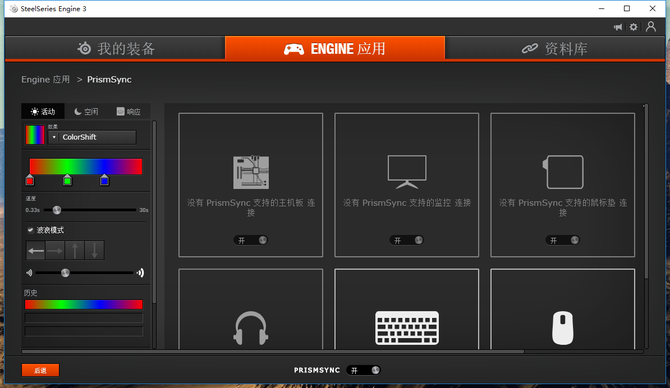The height and width of the screenshot is (388, 670).
Task: Click the headset device icon
Action: (251, 328)
